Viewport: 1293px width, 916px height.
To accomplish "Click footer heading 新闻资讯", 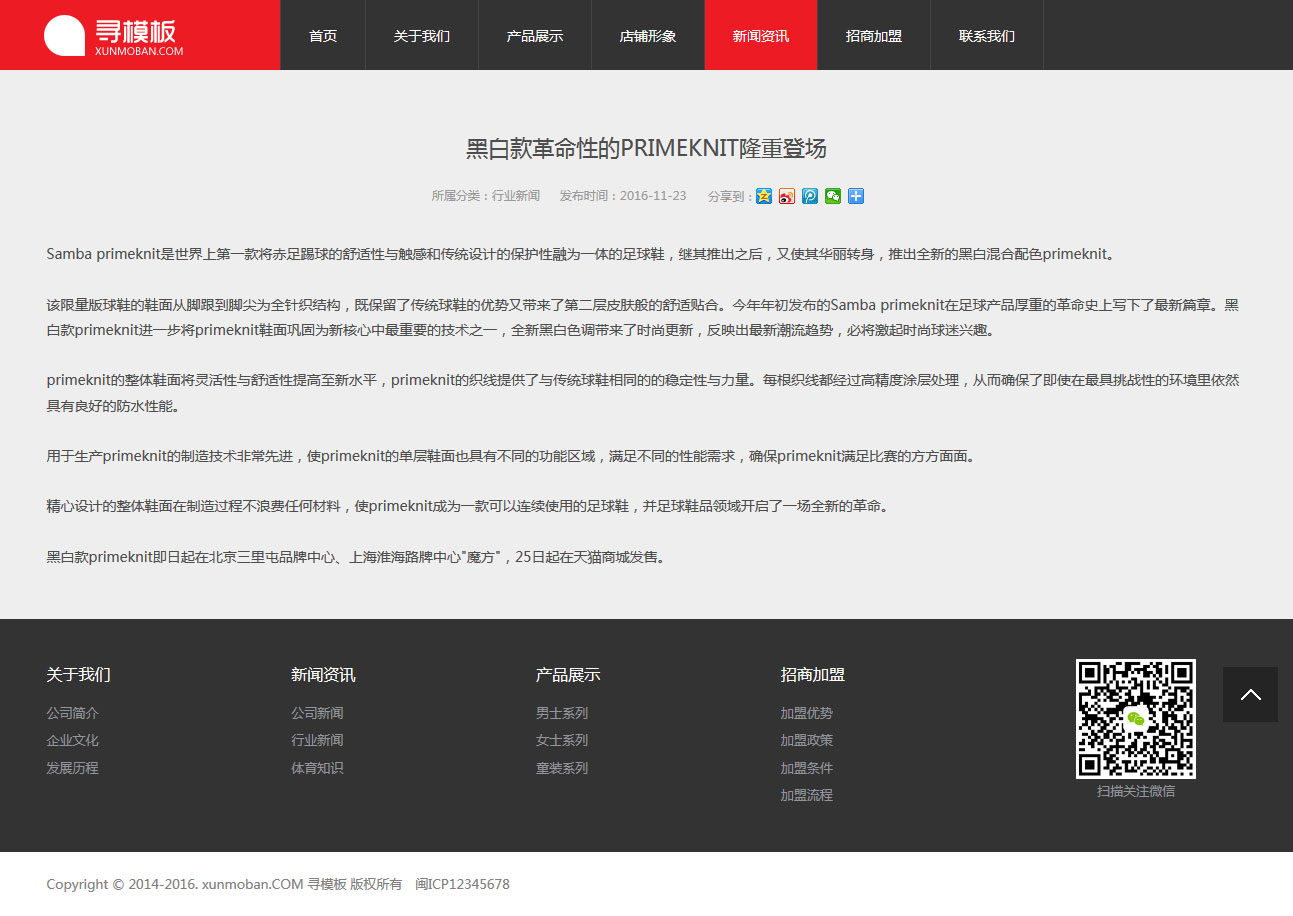I will [323, 675].
